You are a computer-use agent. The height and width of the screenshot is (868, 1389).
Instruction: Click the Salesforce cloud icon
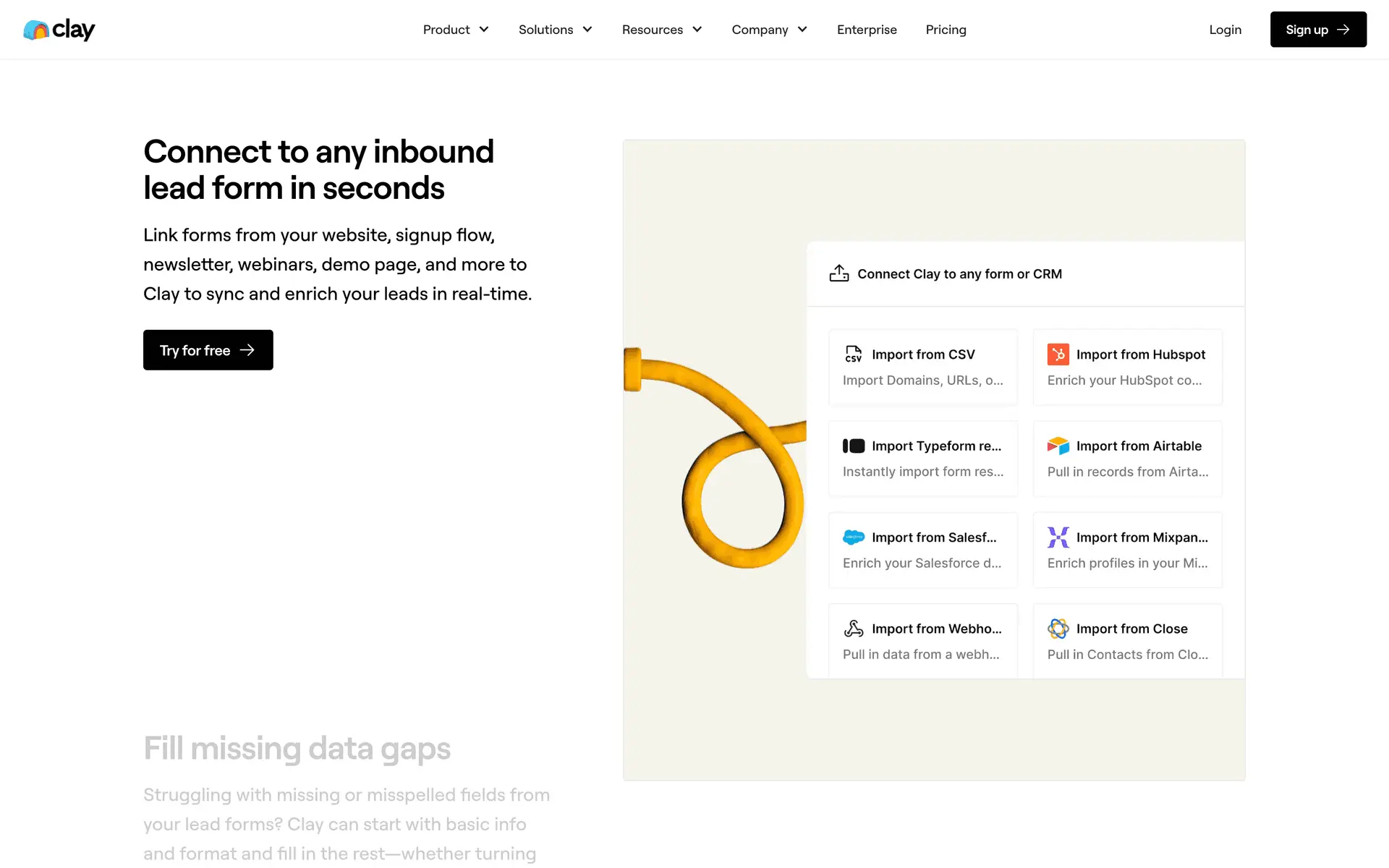(854, 537)
